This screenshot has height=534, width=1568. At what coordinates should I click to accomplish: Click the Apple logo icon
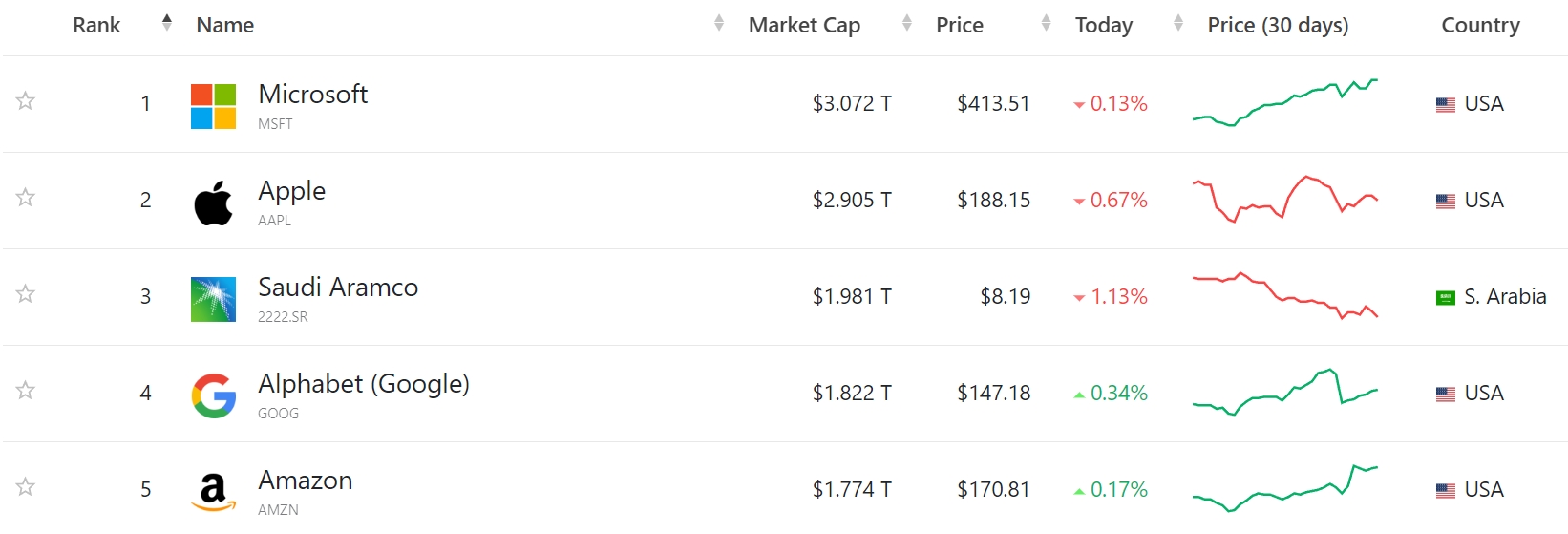point(213,203)
